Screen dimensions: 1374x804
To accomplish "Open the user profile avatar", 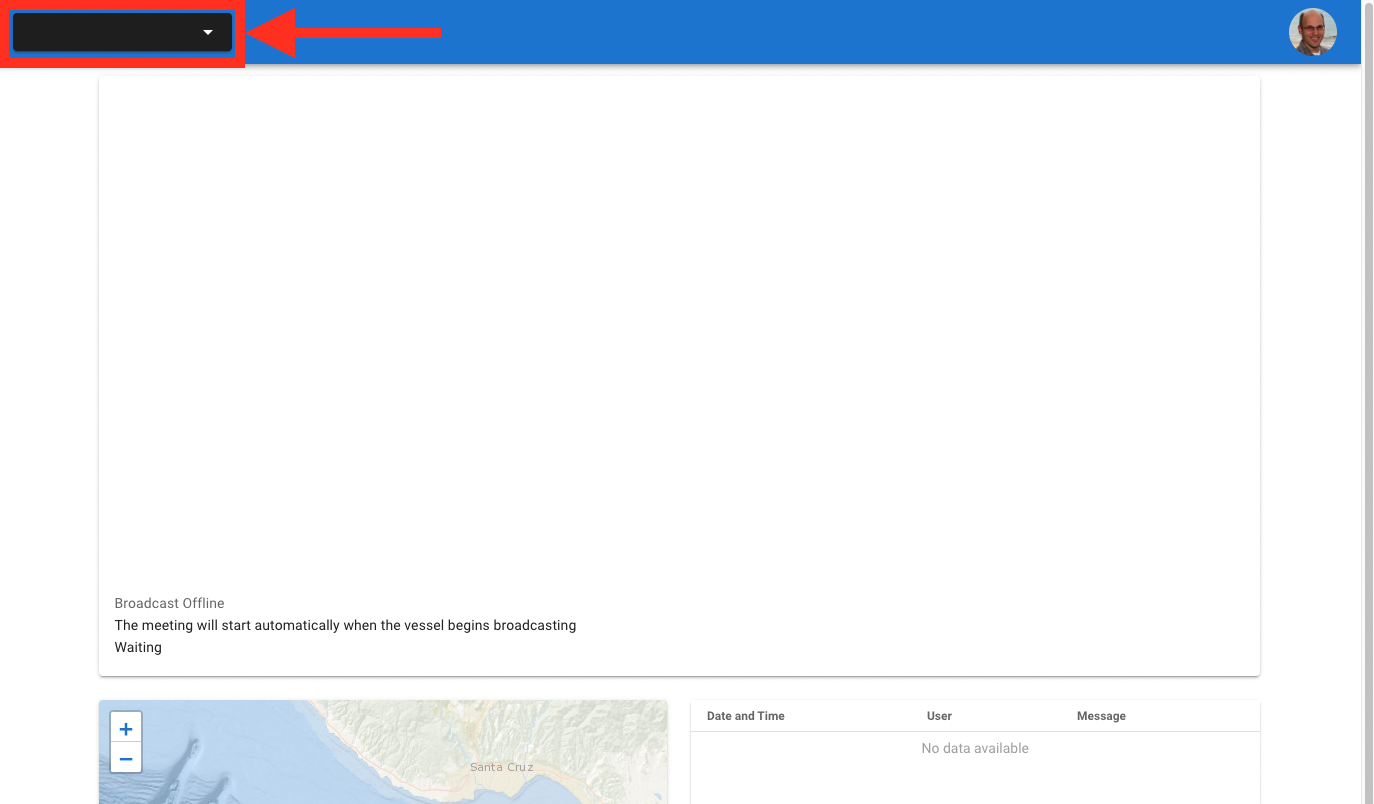I will [x=1312, y=32].
